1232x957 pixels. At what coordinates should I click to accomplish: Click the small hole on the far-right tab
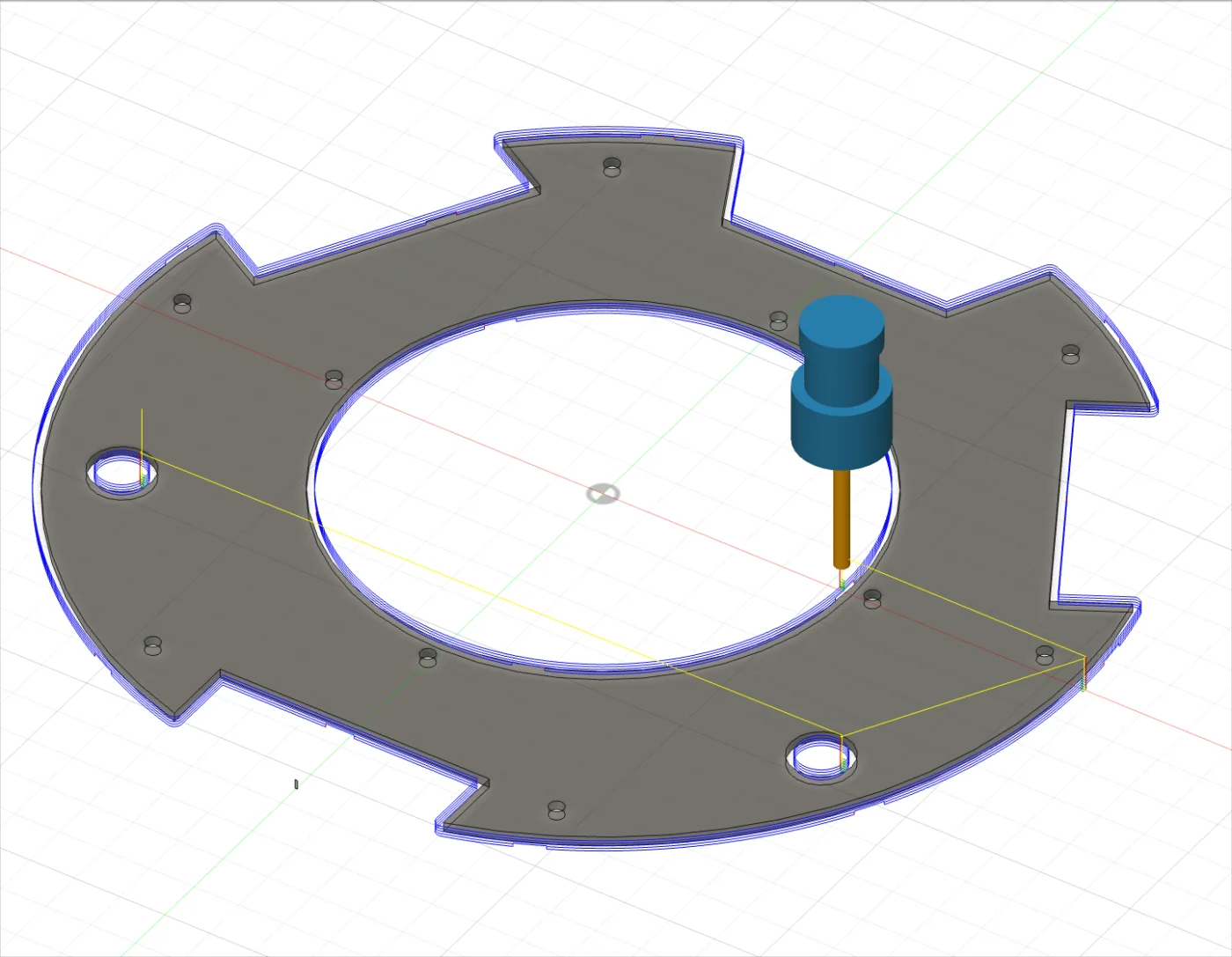pyautogui.click(x=1070, y=353)
